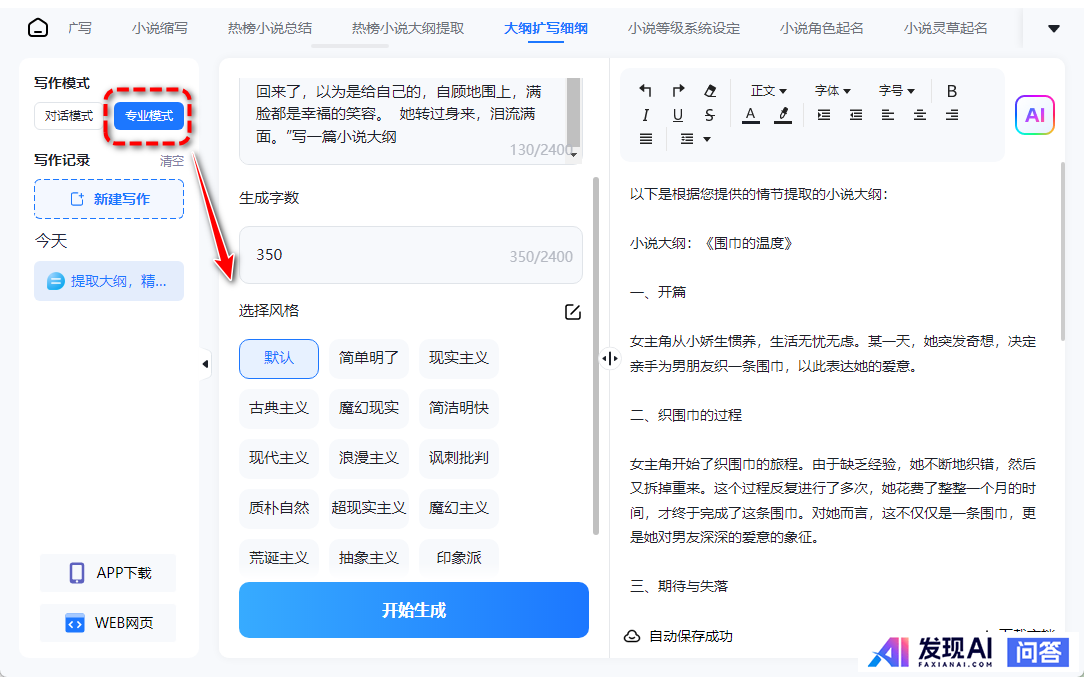Open the 大纲扩写细纲 tab

click(545, 28)
